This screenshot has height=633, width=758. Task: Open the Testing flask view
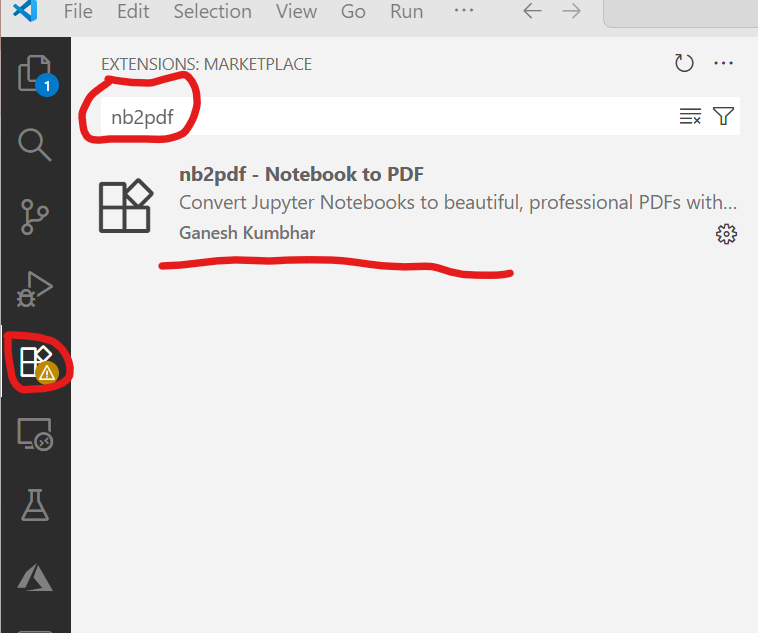coord(35,505)
